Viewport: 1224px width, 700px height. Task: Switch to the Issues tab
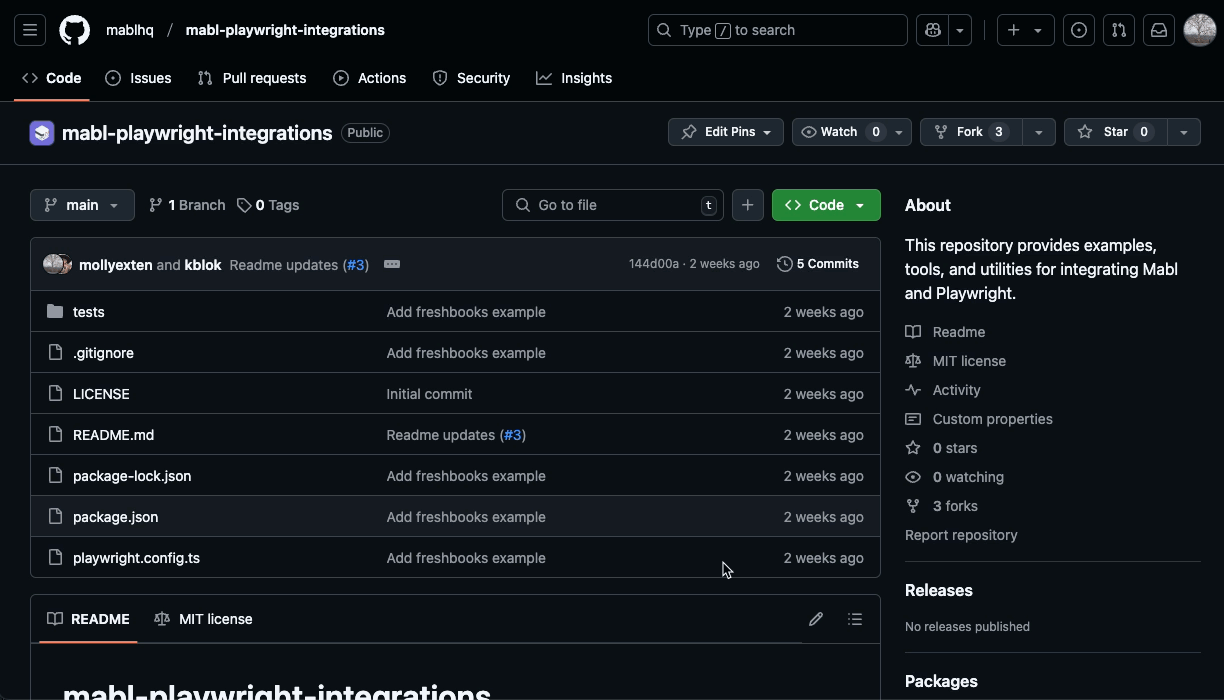point(138,78)
